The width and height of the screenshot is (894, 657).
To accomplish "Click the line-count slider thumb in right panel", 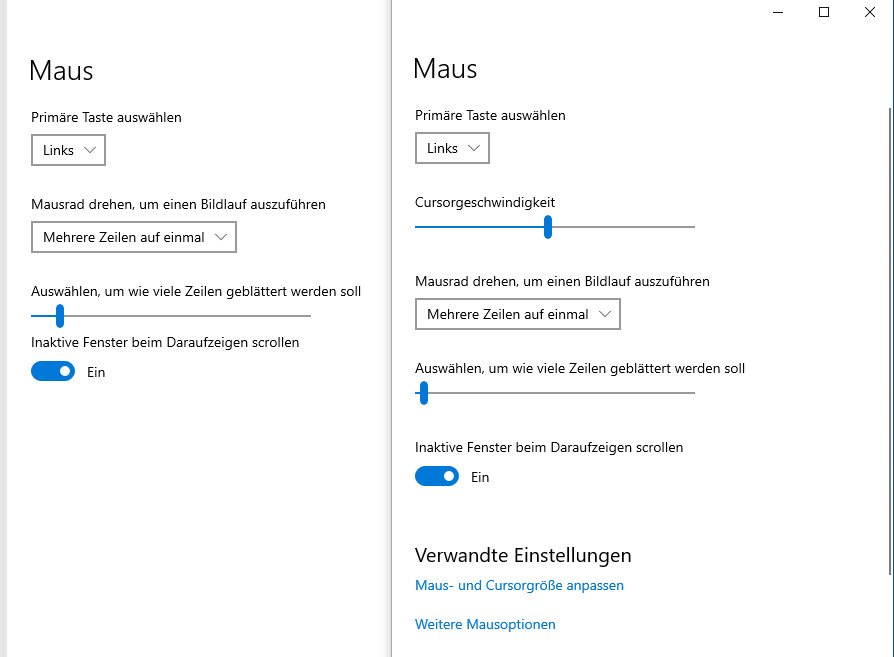I will pos(424,393).
